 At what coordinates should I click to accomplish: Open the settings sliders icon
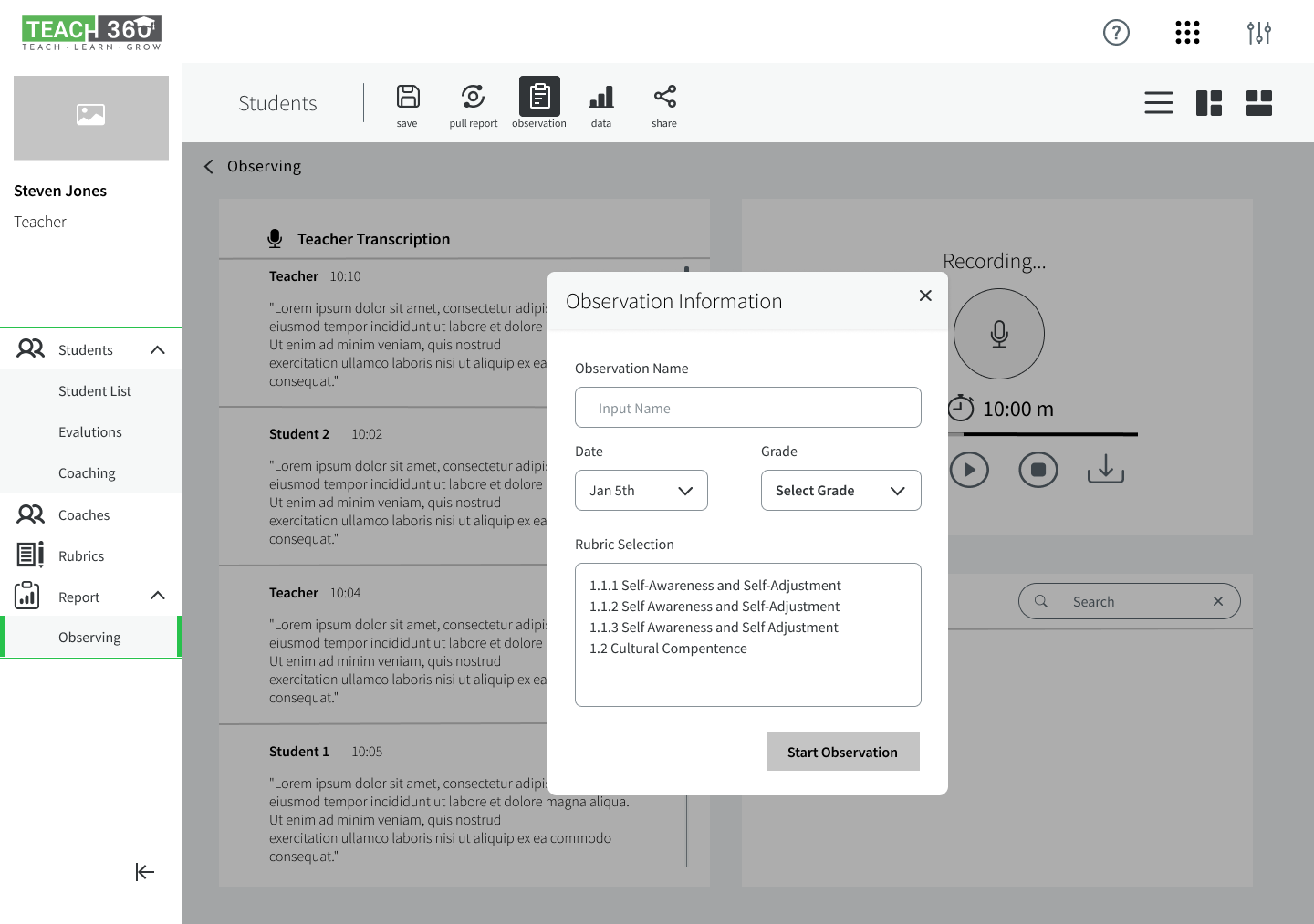coord(1259,33)
